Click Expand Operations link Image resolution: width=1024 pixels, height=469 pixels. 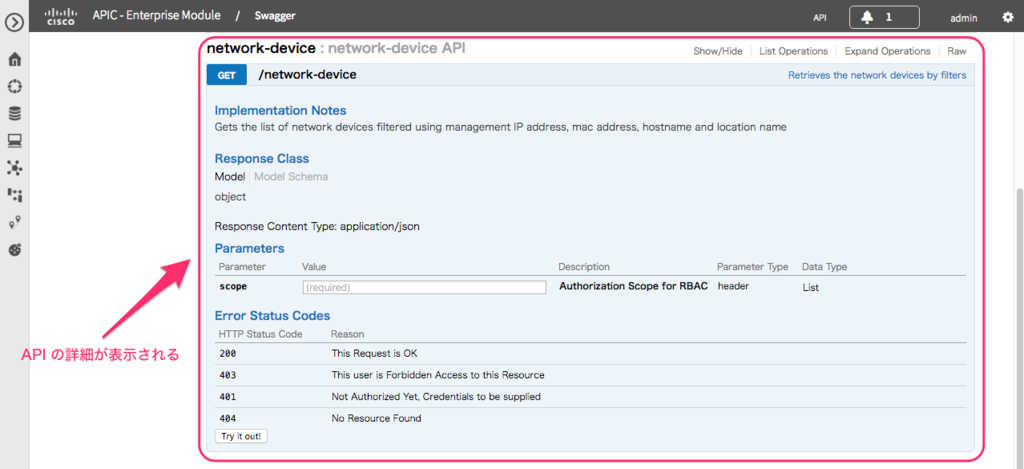point(888,51)
